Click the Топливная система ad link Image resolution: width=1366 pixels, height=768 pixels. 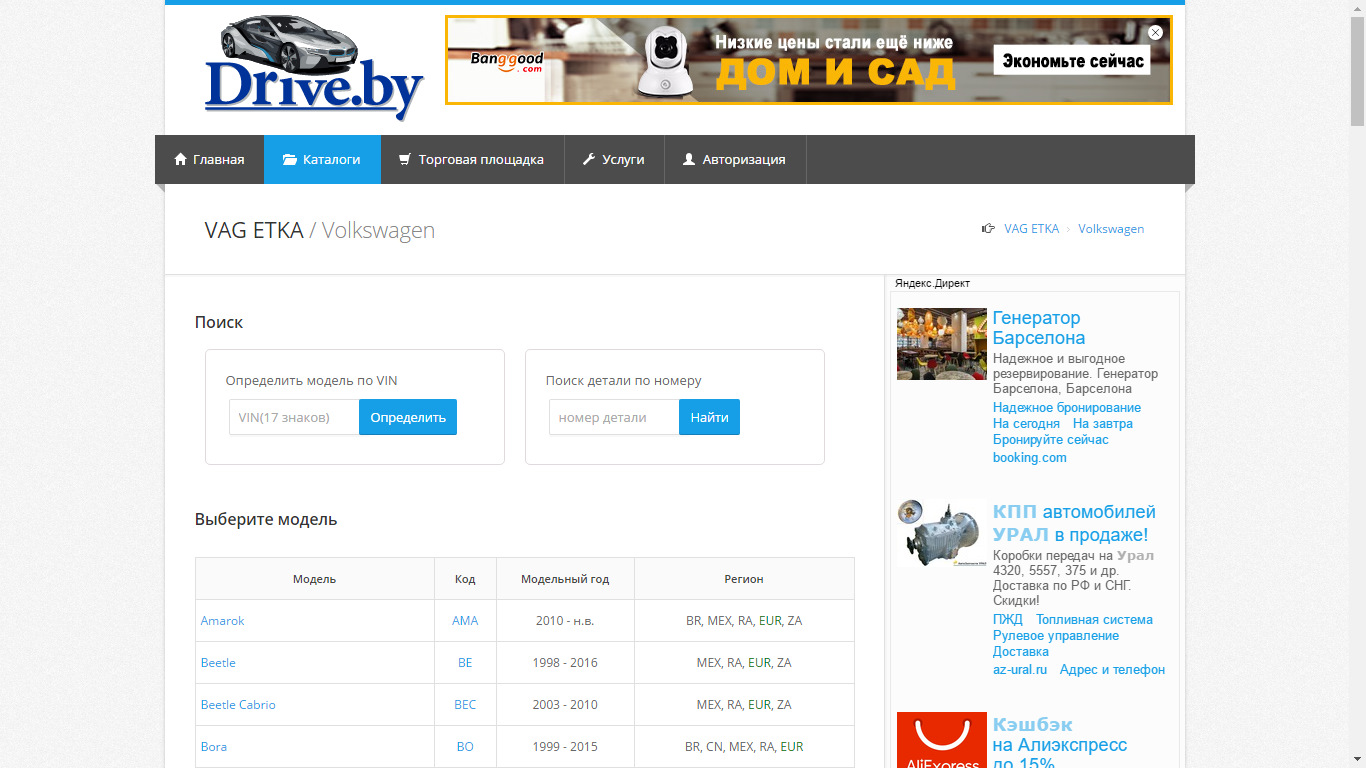pos(1094,620)
